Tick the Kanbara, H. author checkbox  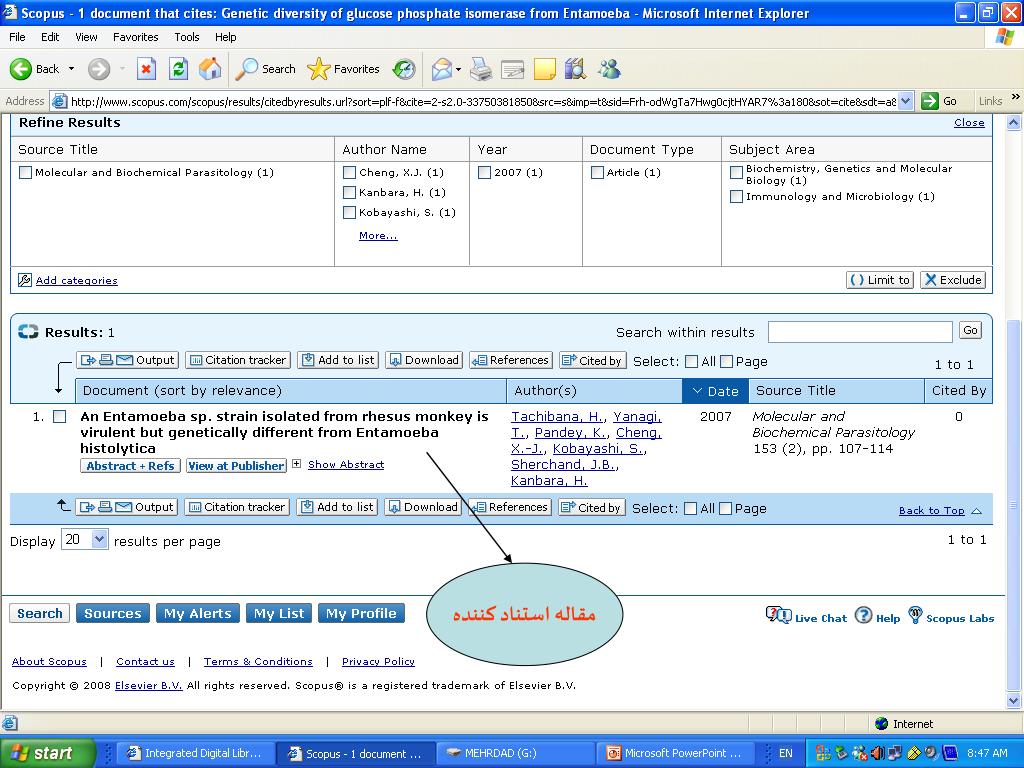point(349,193)
